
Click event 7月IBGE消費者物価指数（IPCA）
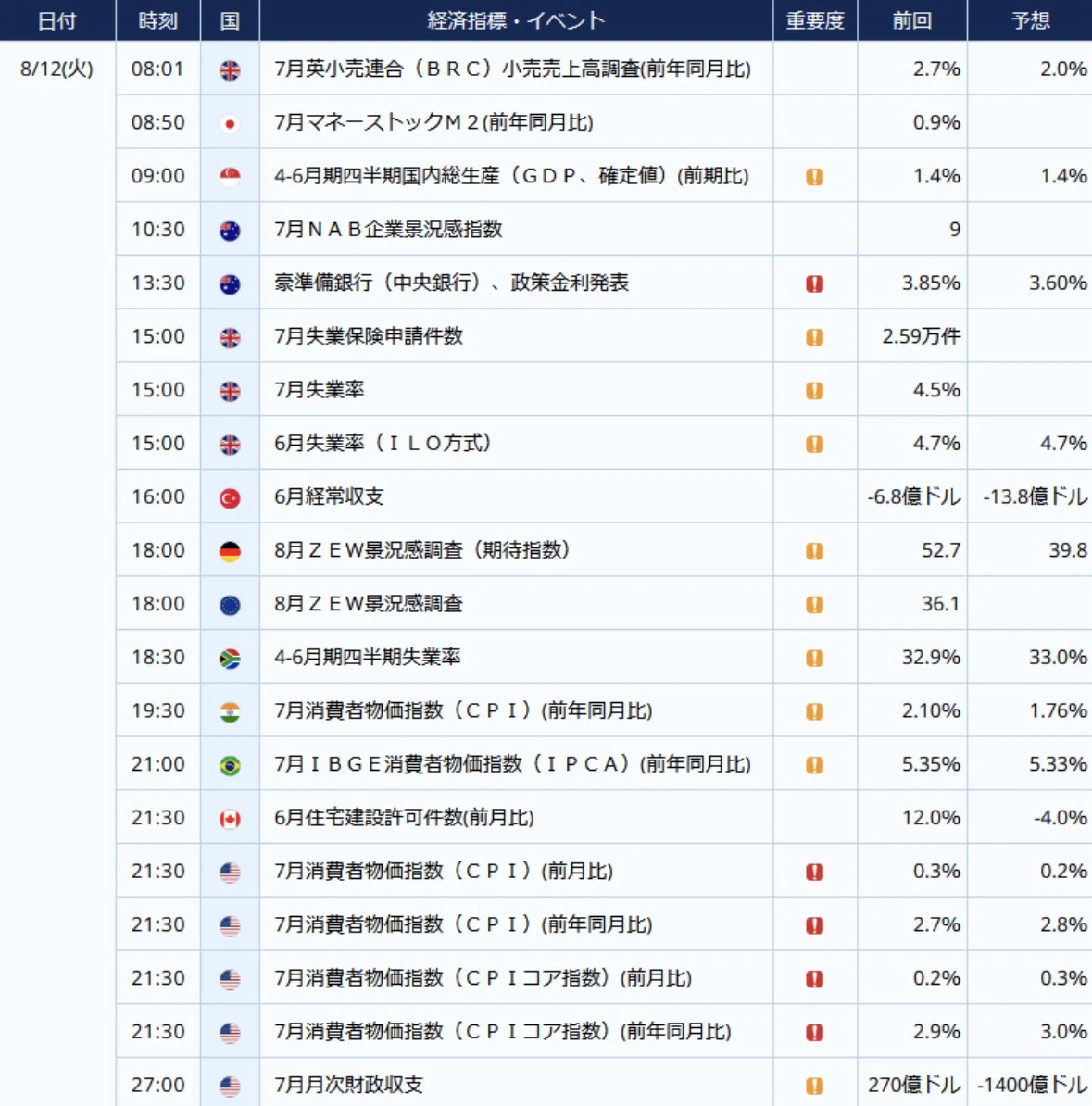512,764
